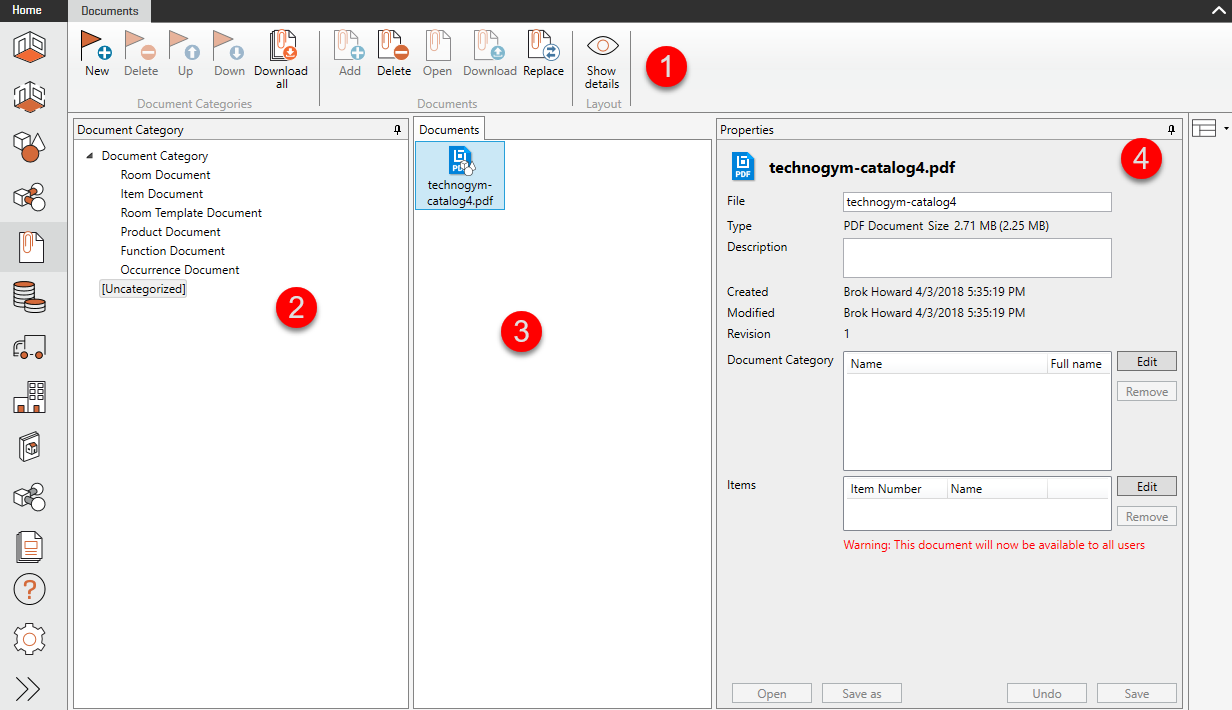Screen dimensions: 1232x710
Task: Toggle pin on Document Category panel
Action: (398, 130)
